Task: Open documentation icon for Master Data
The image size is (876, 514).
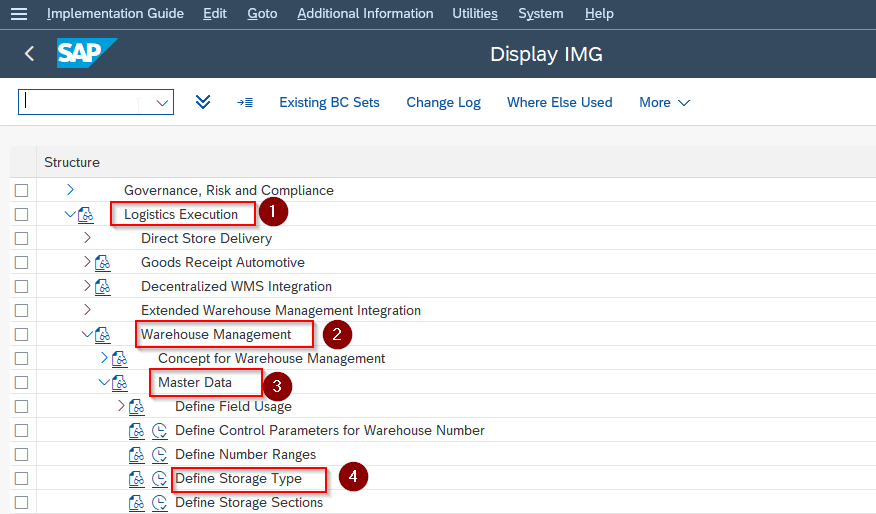Action: point(120,383)
